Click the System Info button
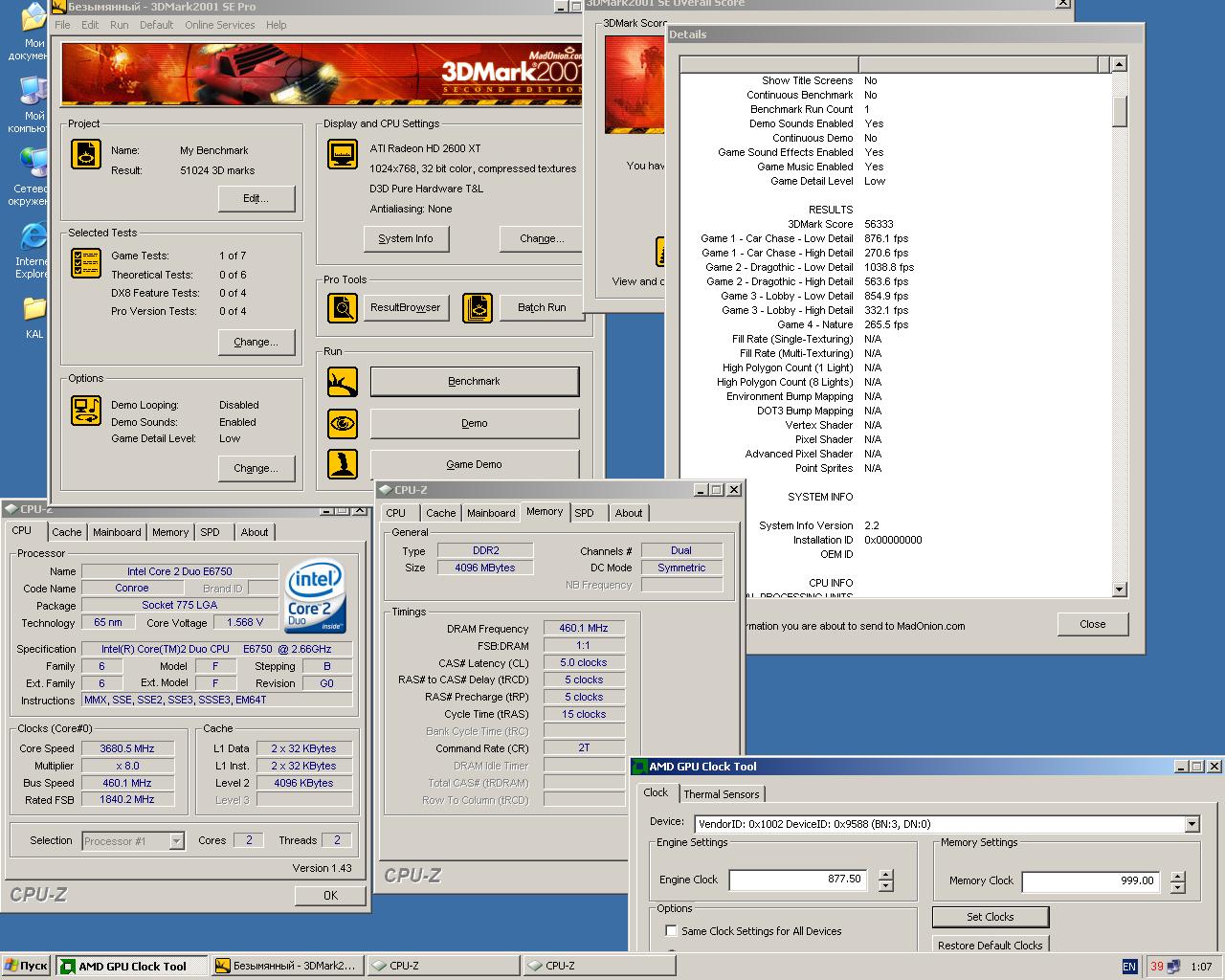Viewport: 1225px width, 980px height. click(x=406, y=238)
